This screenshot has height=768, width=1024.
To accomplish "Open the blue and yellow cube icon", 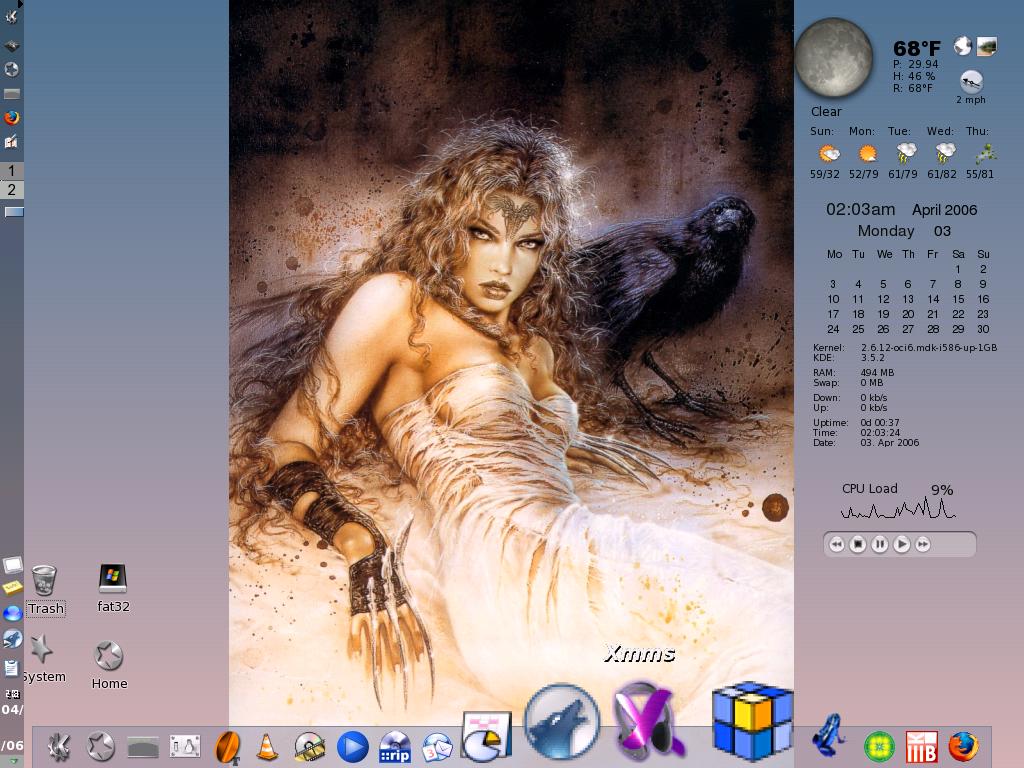I will (752, 721).
